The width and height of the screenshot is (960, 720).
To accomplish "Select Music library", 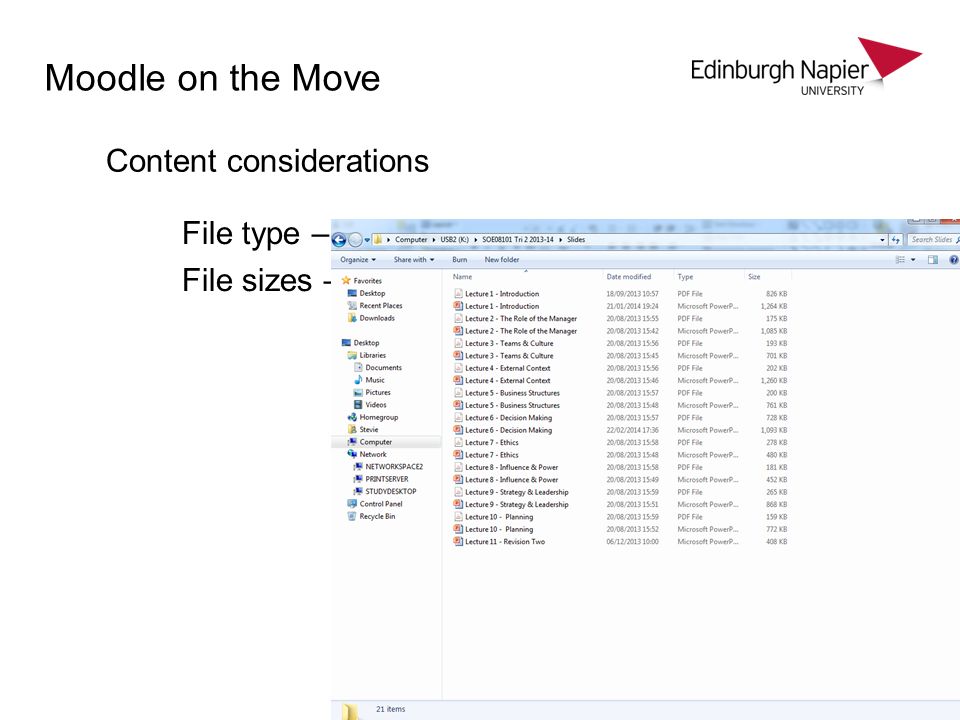I will tap(375, 380).
